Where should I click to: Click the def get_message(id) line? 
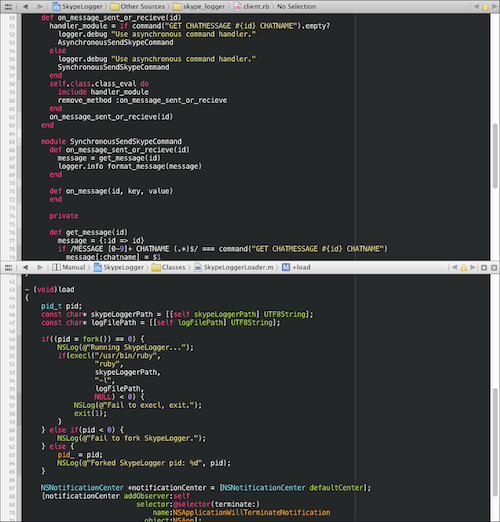tap(88, 232)
